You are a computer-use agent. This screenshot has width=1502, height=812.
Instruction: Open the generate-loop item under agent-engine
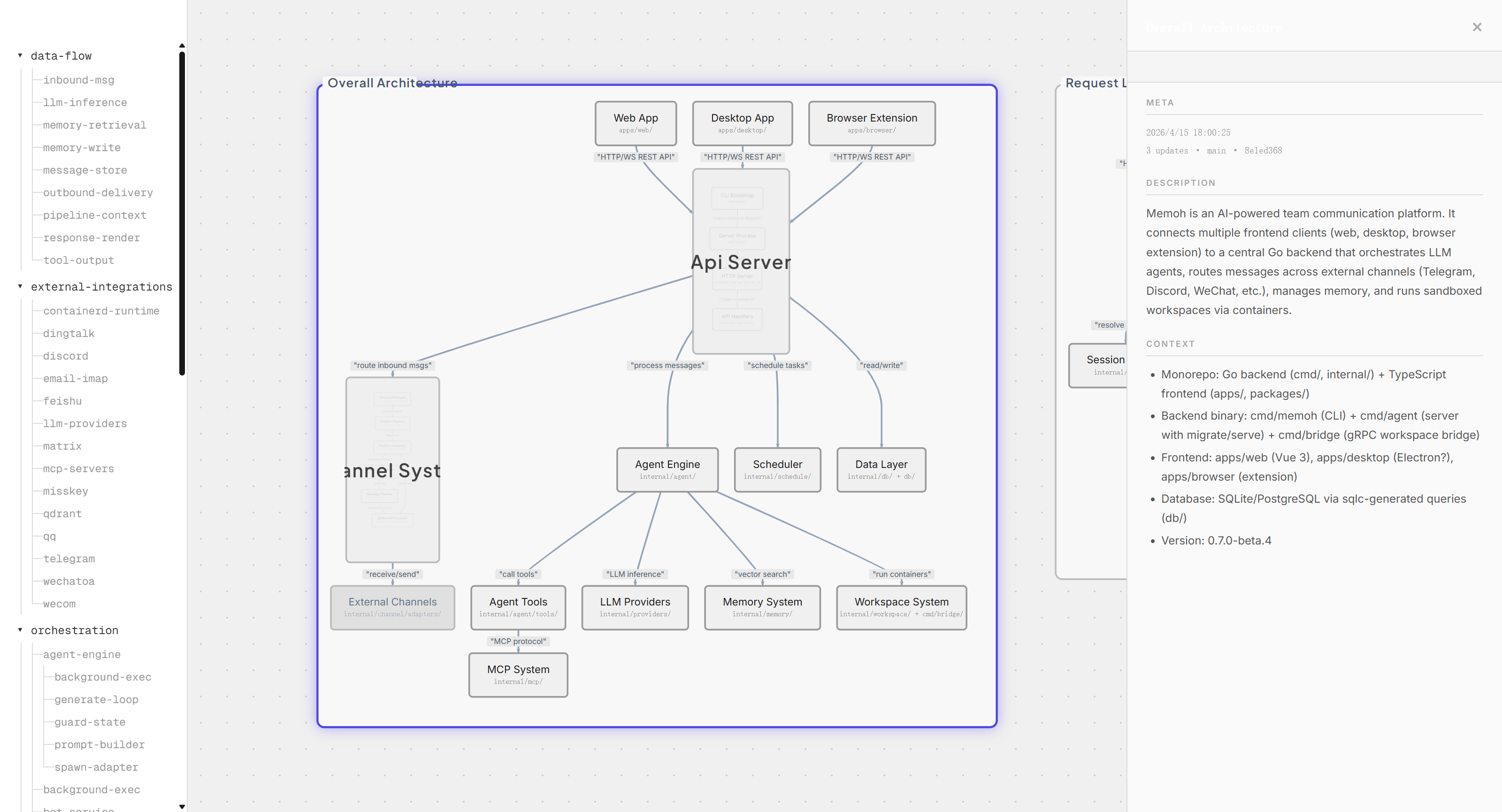pos(96,699)
